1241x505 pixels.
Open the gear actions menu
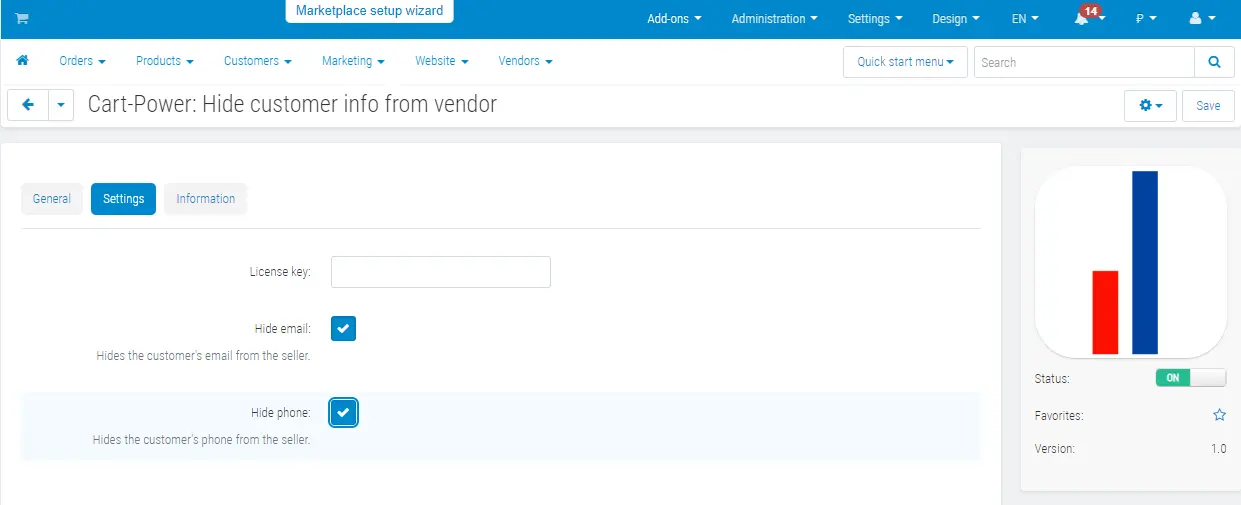(x=1150, y=105)
